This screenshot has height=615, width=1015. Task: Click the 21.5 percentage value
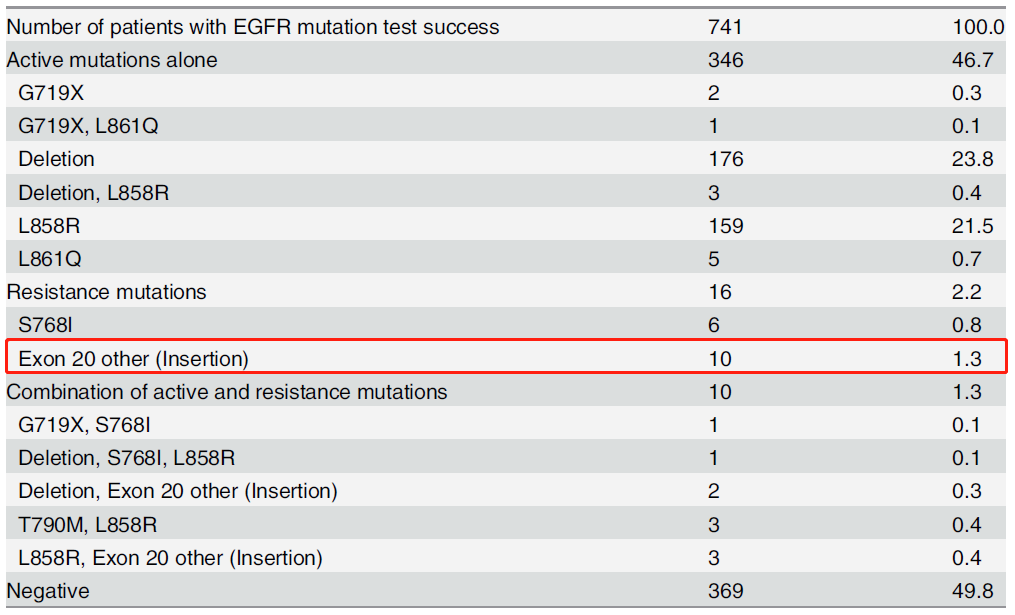tap(973, 226)
